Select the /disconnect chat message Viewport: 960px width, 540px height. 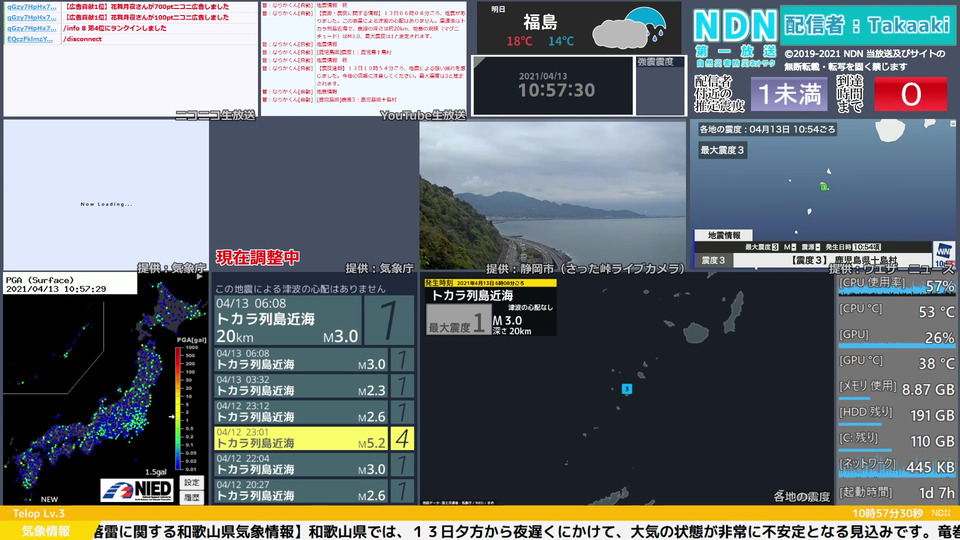tap(82, 39)
